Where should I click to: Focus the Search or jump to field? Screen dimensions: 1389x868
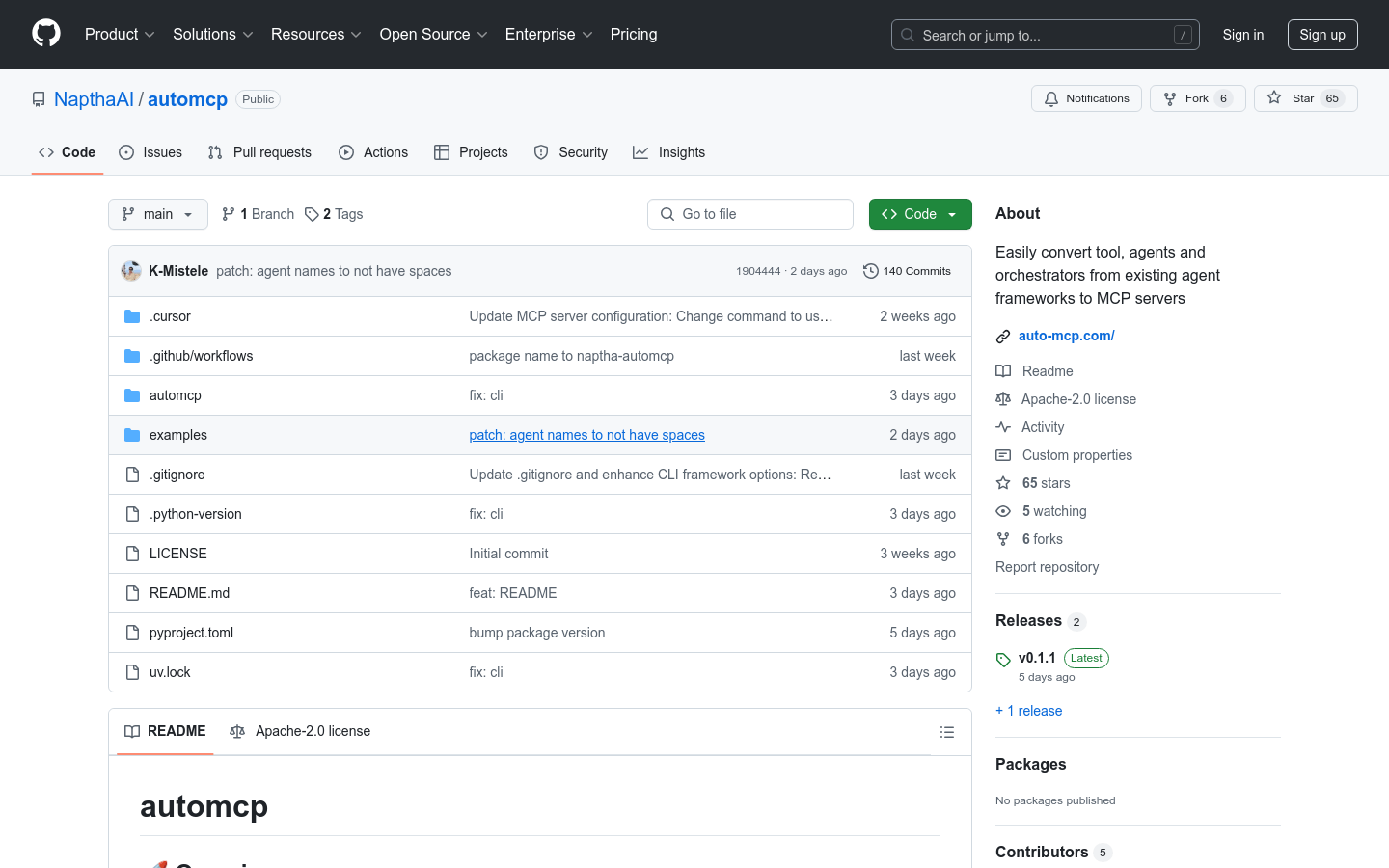[1046, 35]
